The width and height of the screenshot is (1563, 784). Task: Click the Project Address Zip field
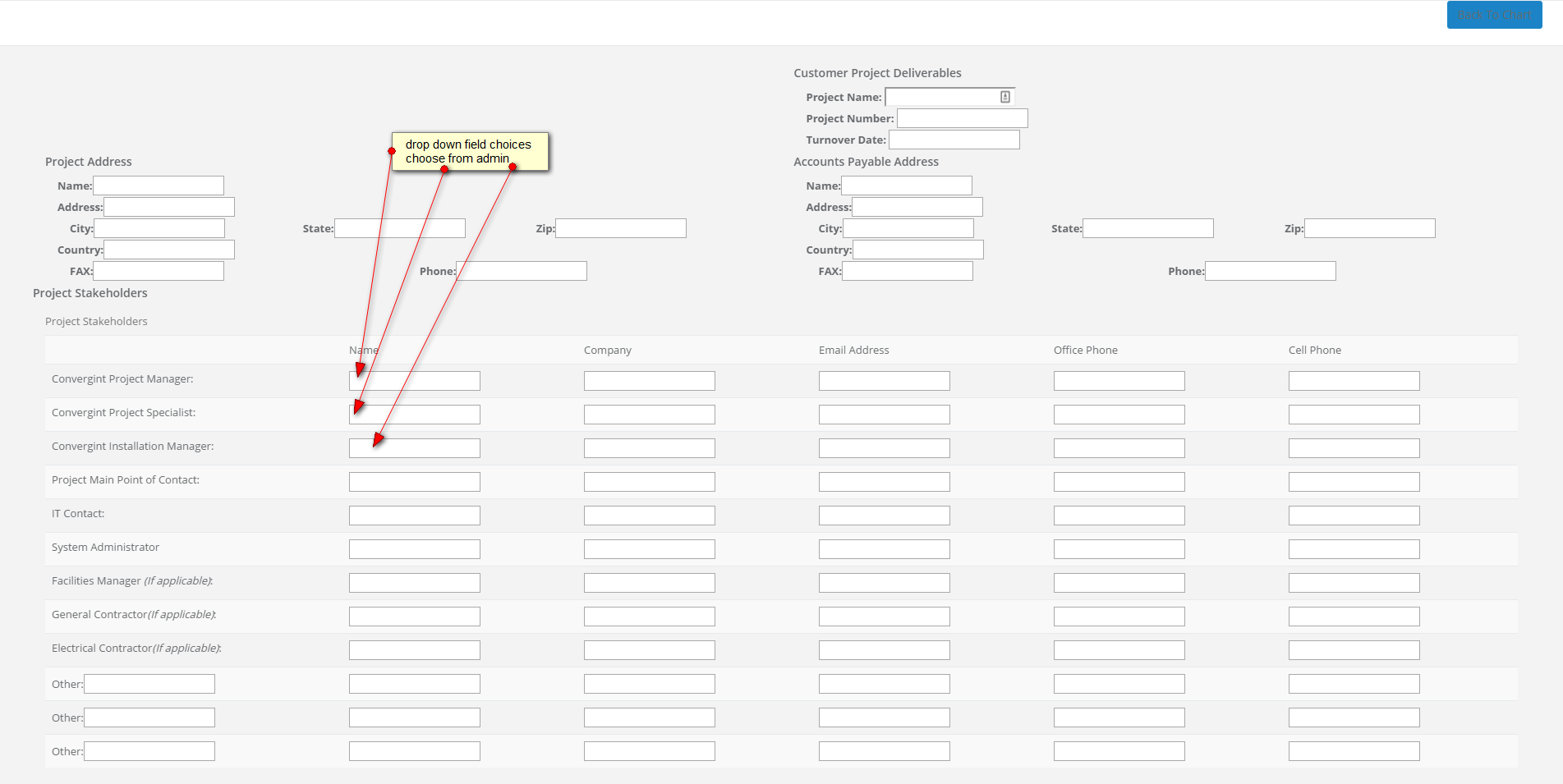point(621,228)
